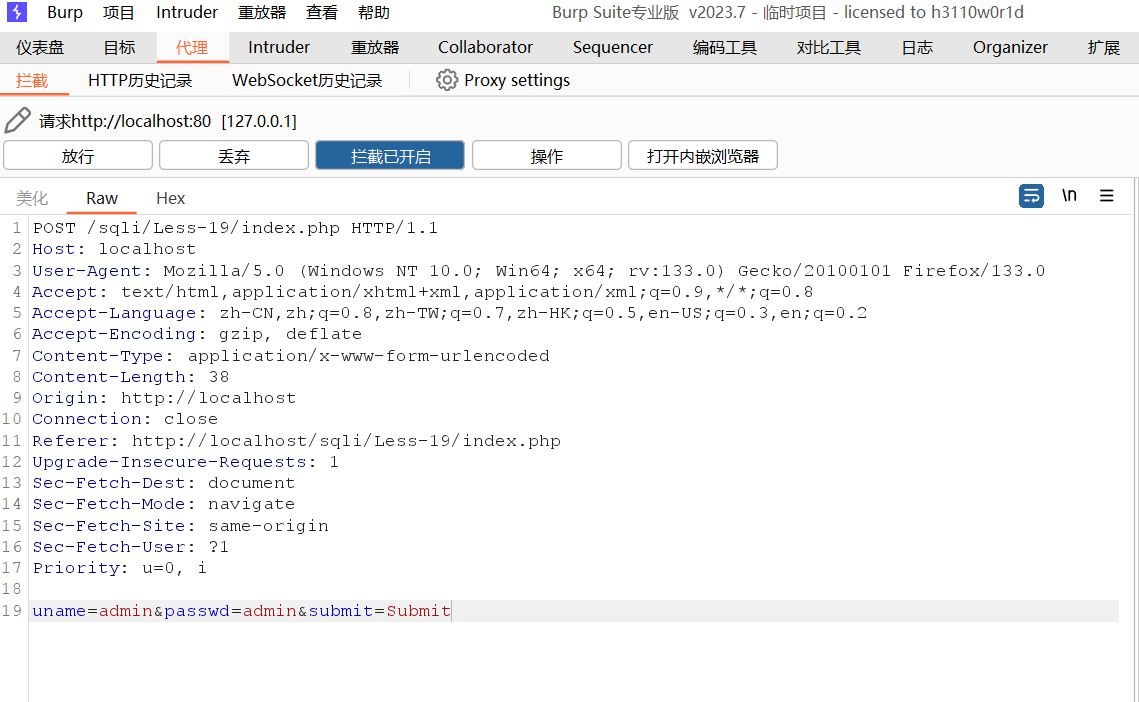The image size is (1139, 702).
Task: Click the Content-Length: 38 line
Action: [131, 377]
